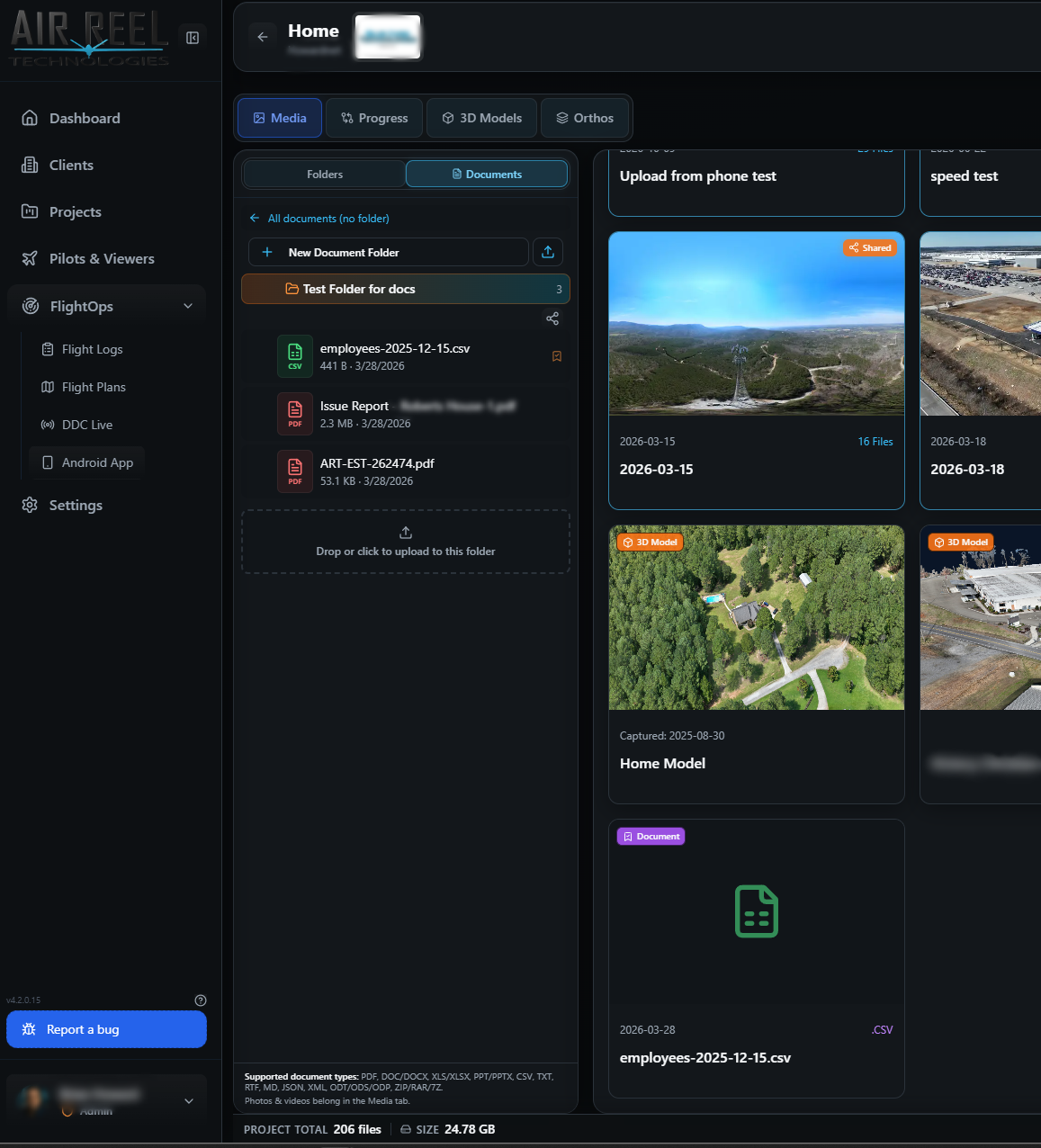Open the Upload from phone test card
Screen dimensions: 1041x1148
(757, 183)
